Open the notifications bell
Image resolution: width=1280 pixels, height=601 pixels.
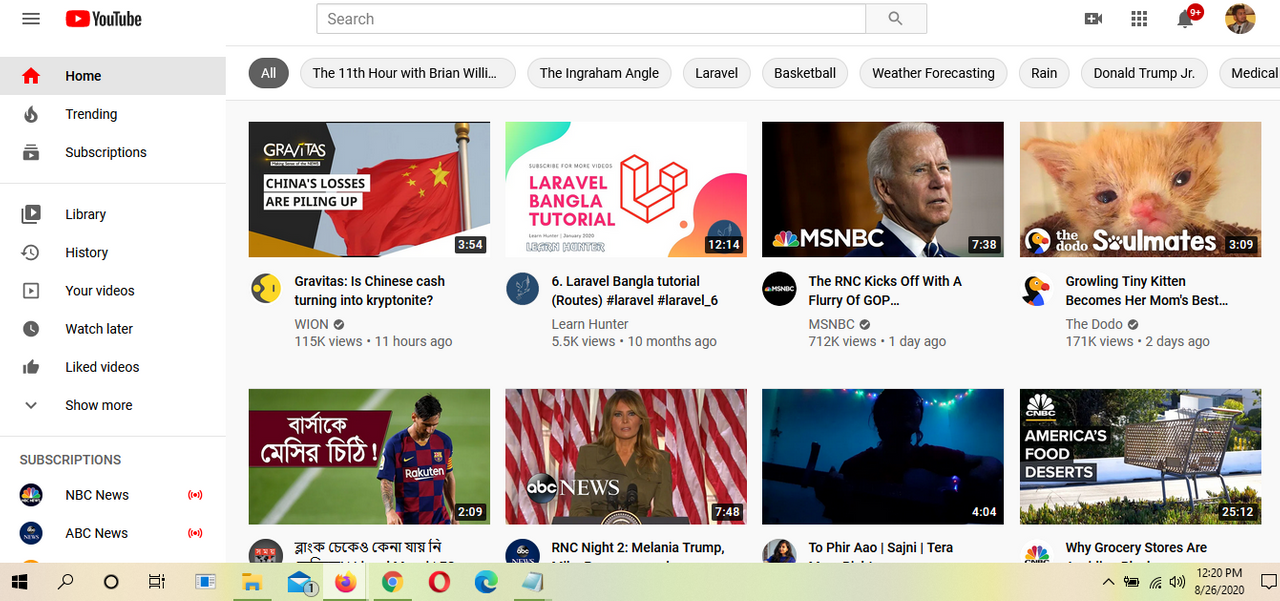click(1186, 18)
